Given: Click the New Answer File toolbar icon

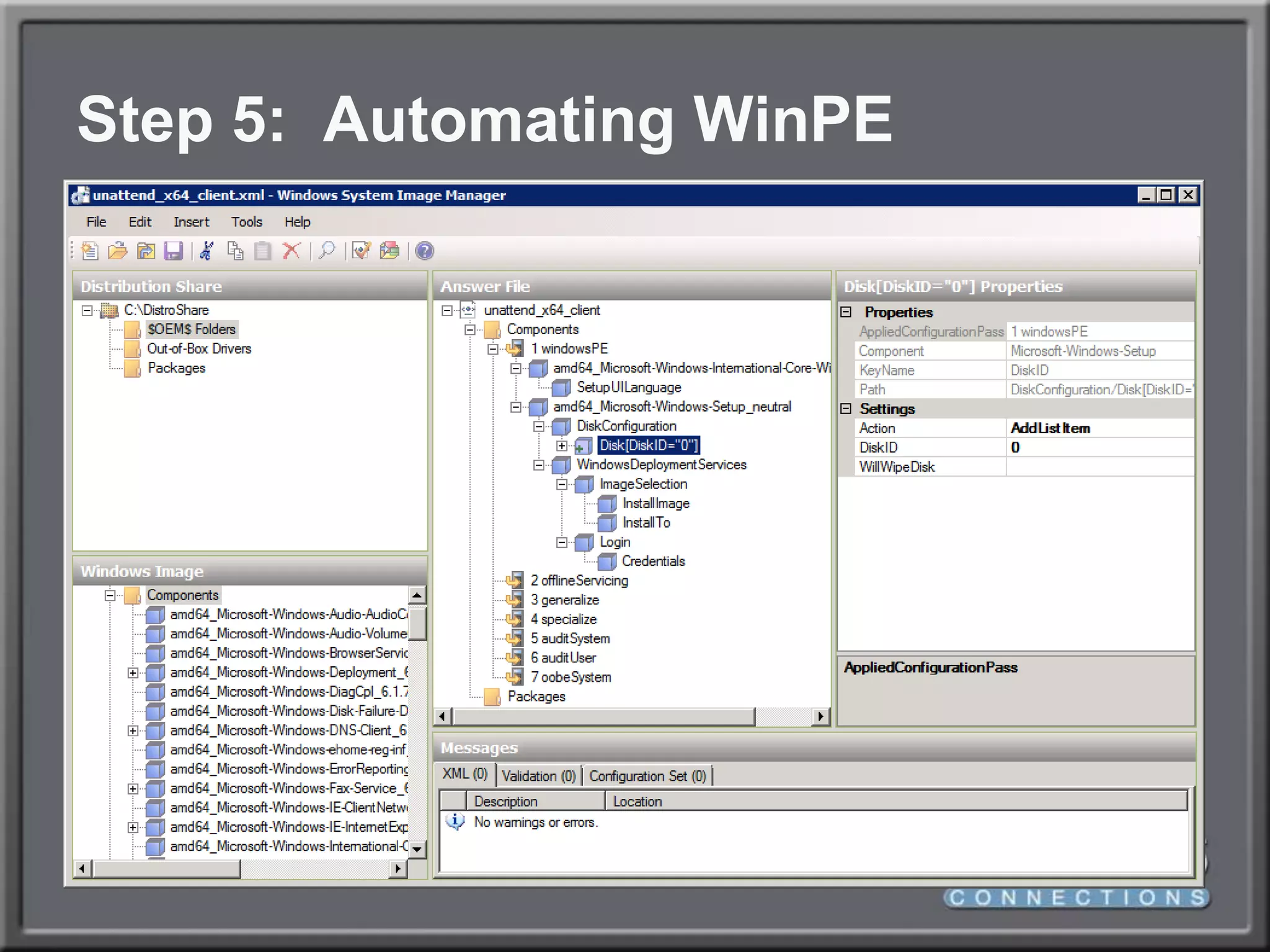Looking at the screenshot, I should (90, 251).
